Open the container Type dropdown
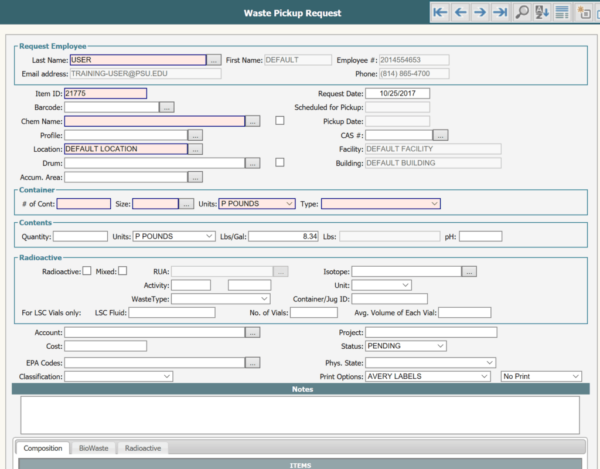 point(380,203)
